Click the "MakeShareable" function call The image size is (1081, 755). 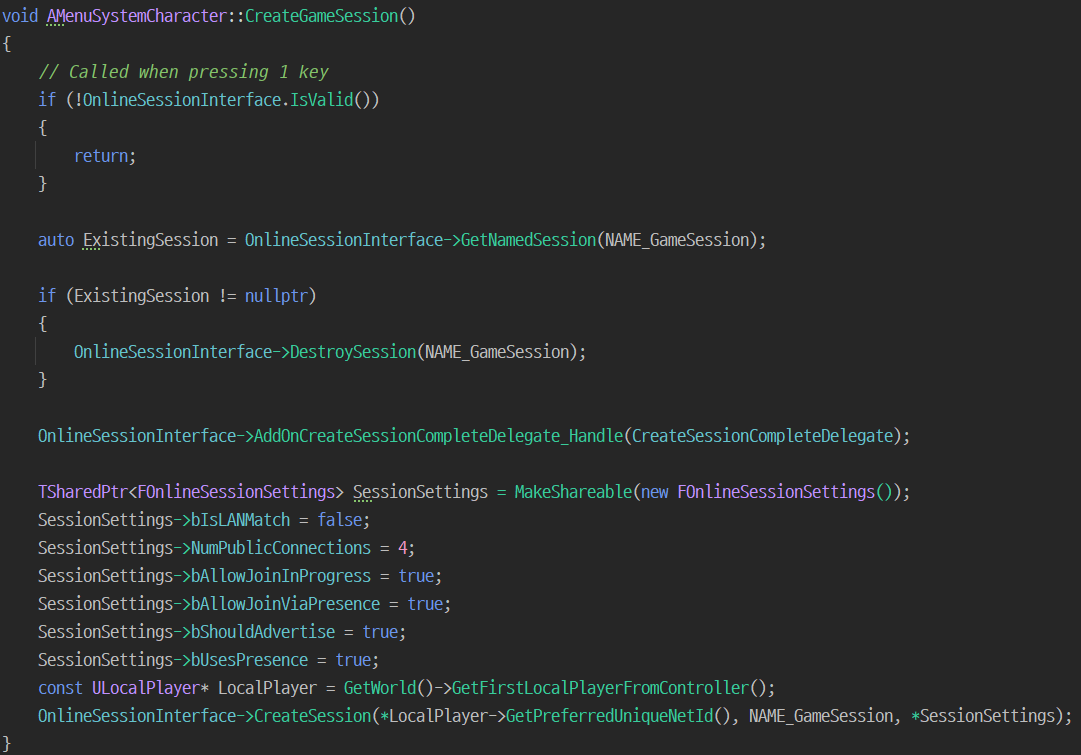click(573, 492)
